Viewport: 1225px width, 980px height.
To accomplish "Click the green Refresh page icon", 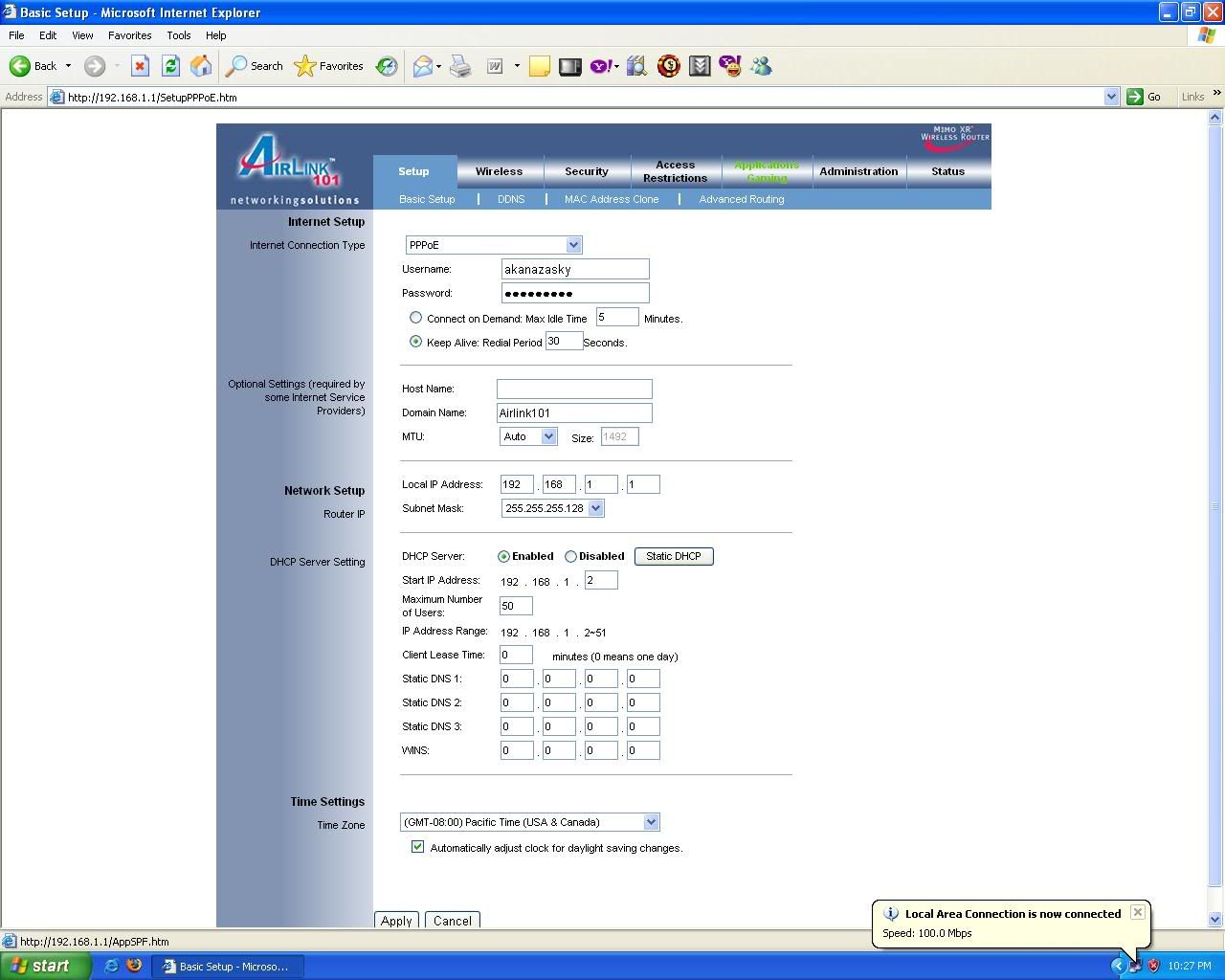I will pos(170,66).
